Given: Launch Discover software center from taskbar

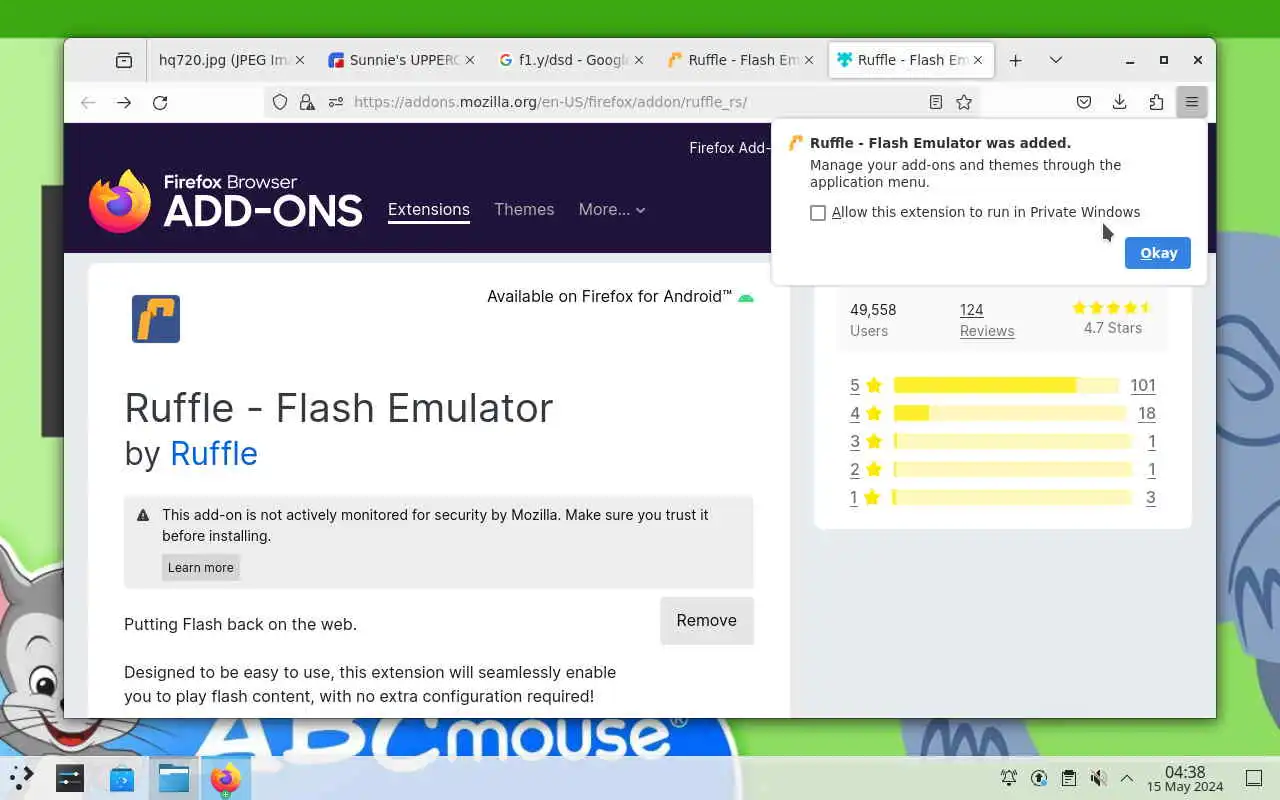Looking at the screenshot, I should pyautogui.click(x=122, y=777).
